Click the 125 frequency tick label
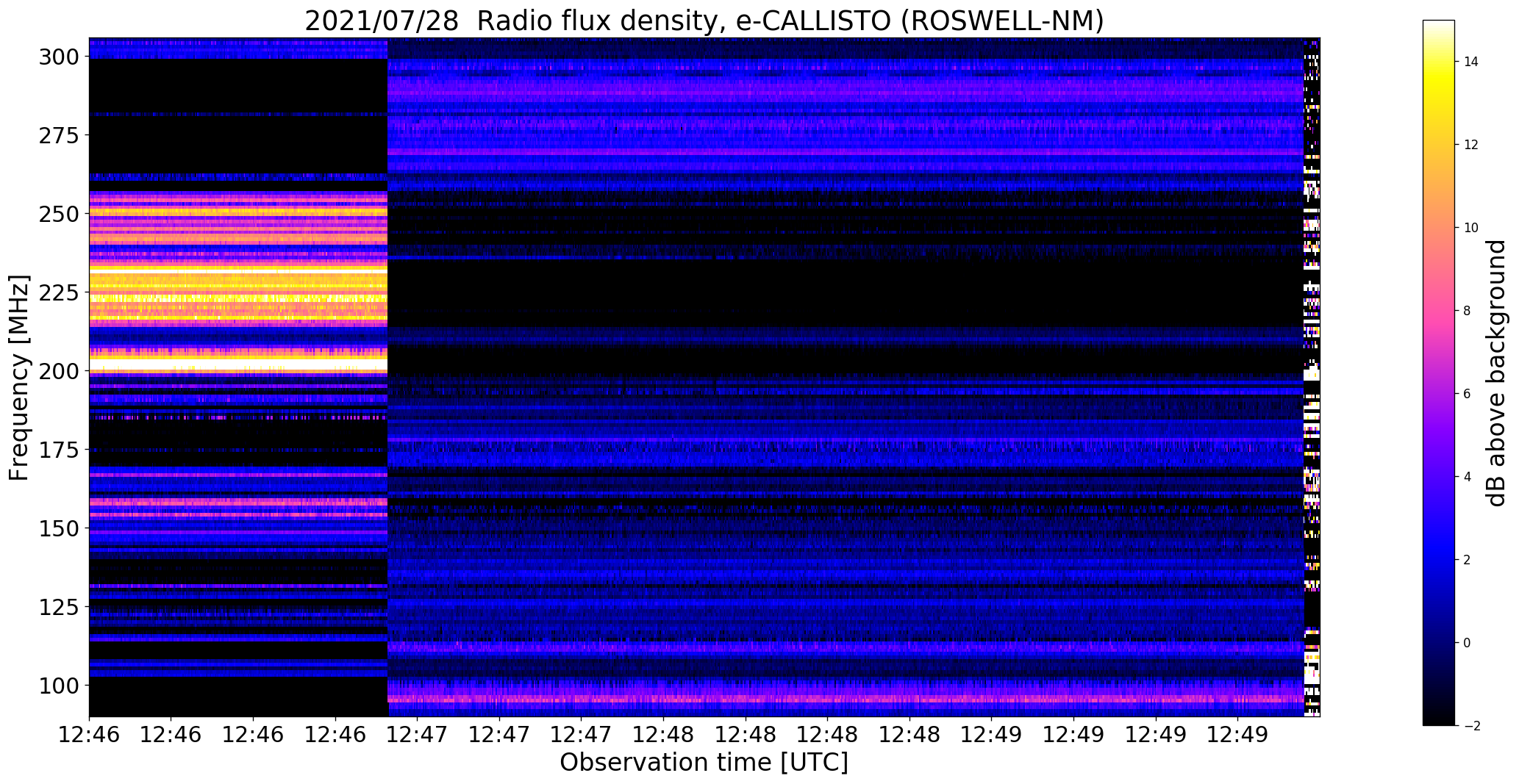This screenshot has height=784, width=1519. pyautogui.click(x=60, y=607)
